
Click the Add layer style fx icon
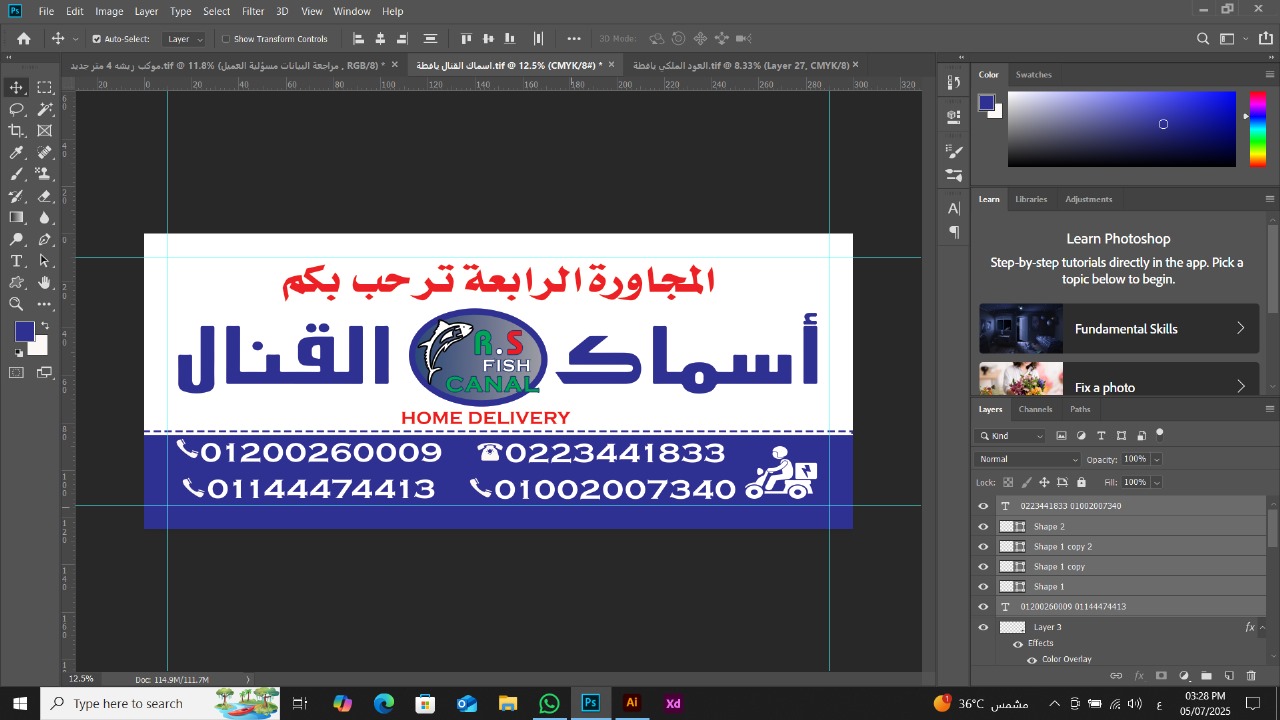point(1140,675)
